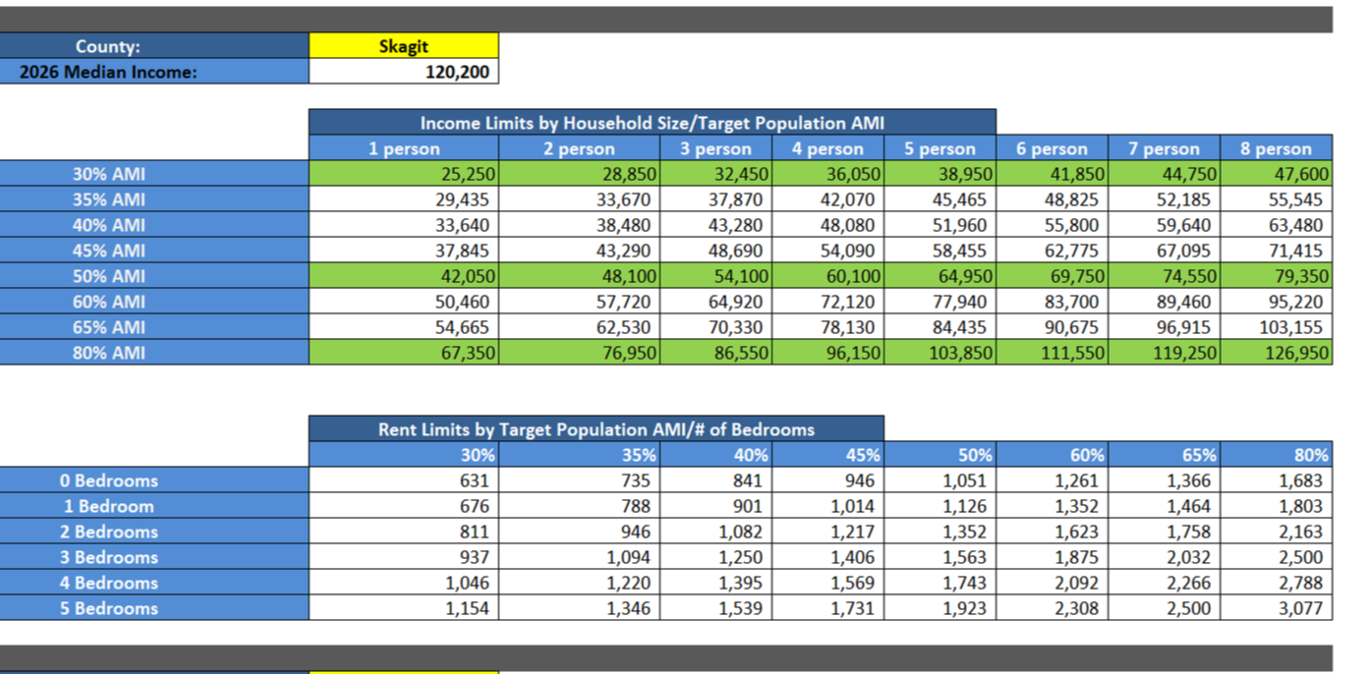The width and height of the screenshot is (1349, 675).
Task: Click the 1,803 rent cell
Action: pos(1276,506)
